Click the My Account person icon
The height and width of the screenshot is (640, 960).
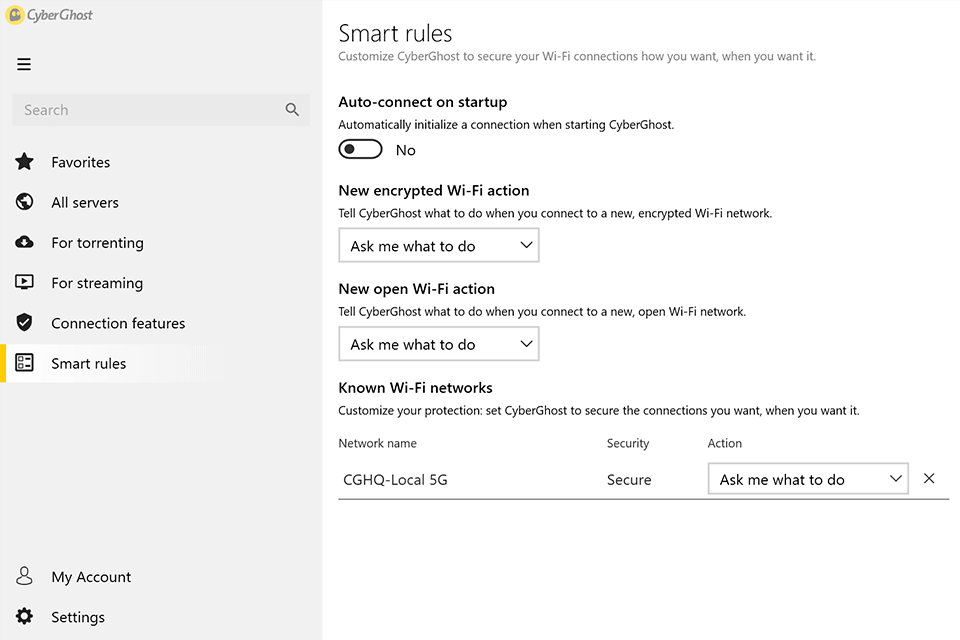pyautogui.click(x=25, y=577)
